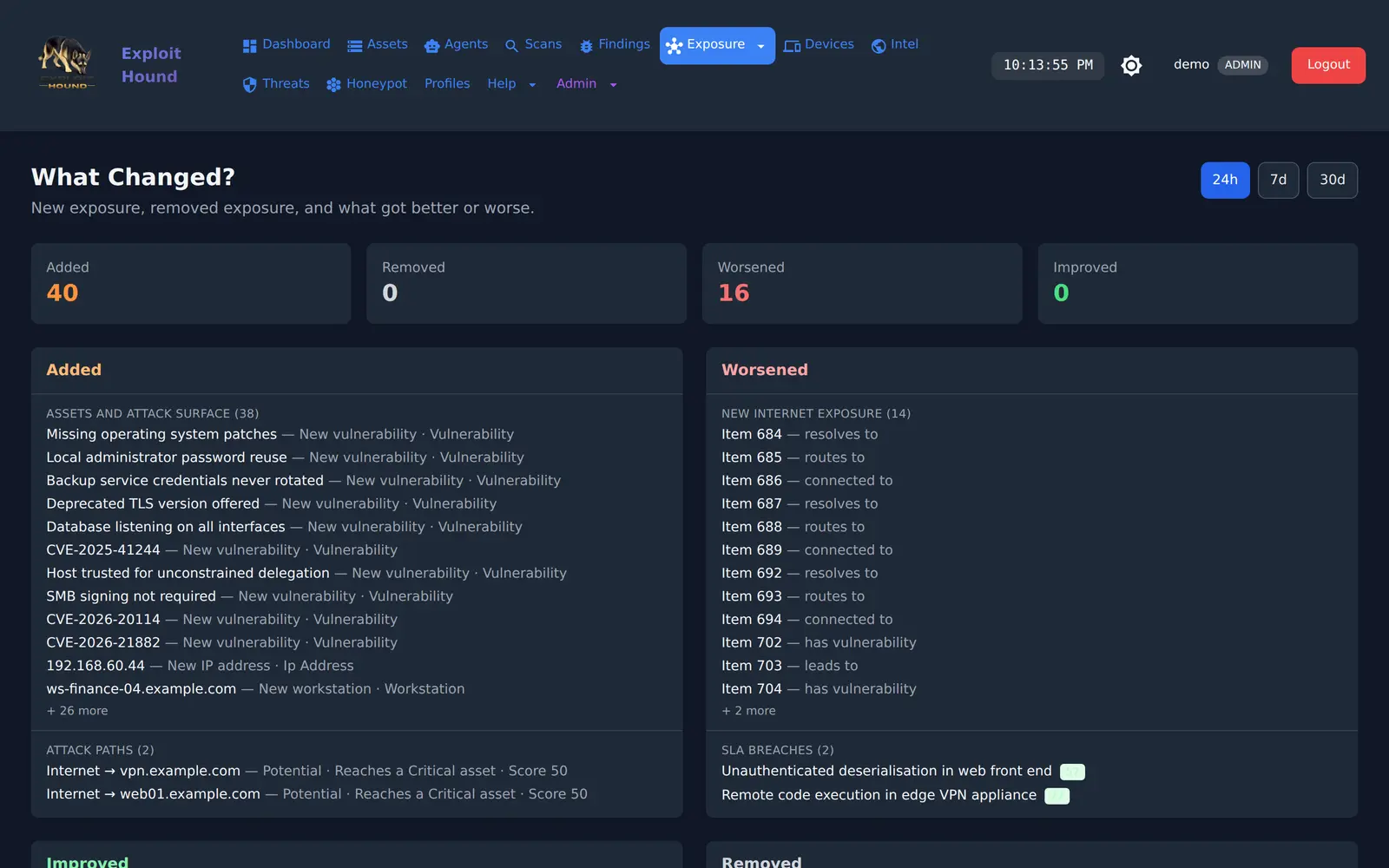Click the '192.168.60.44' IP address row

pyautogui.click(x=200, y=666)
